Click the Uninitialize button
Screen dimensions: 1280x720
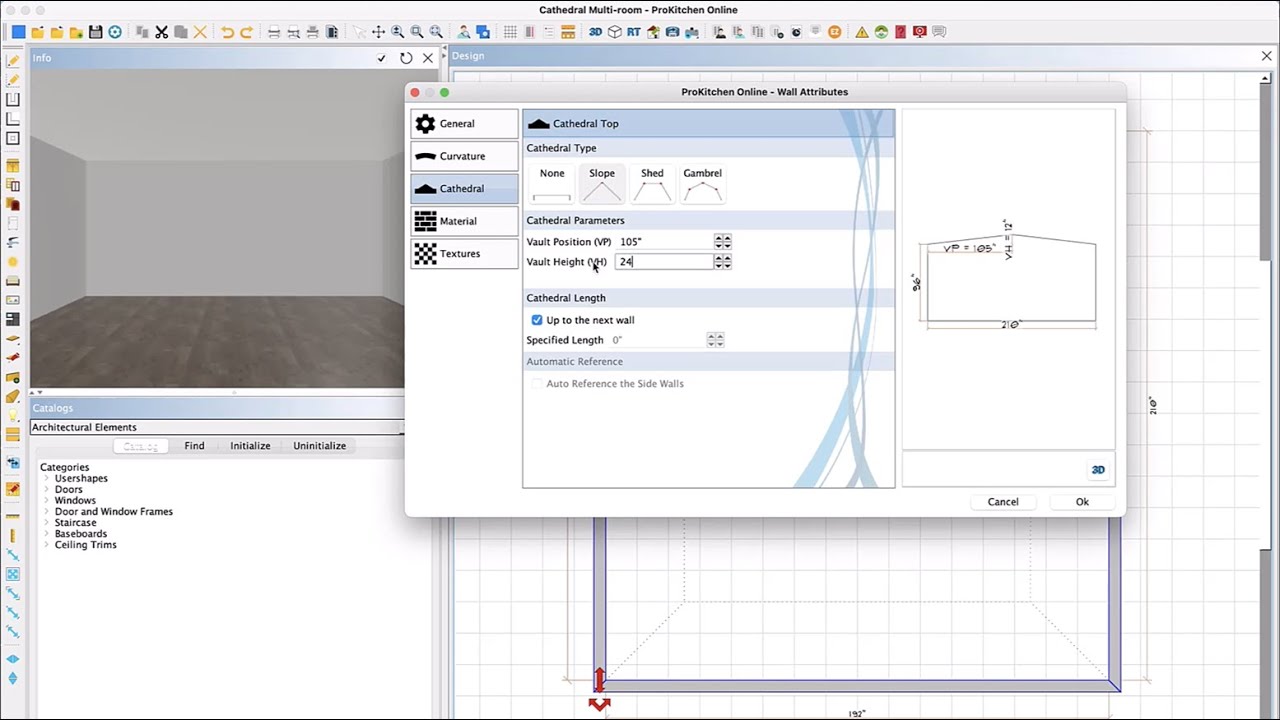(320, 446)
